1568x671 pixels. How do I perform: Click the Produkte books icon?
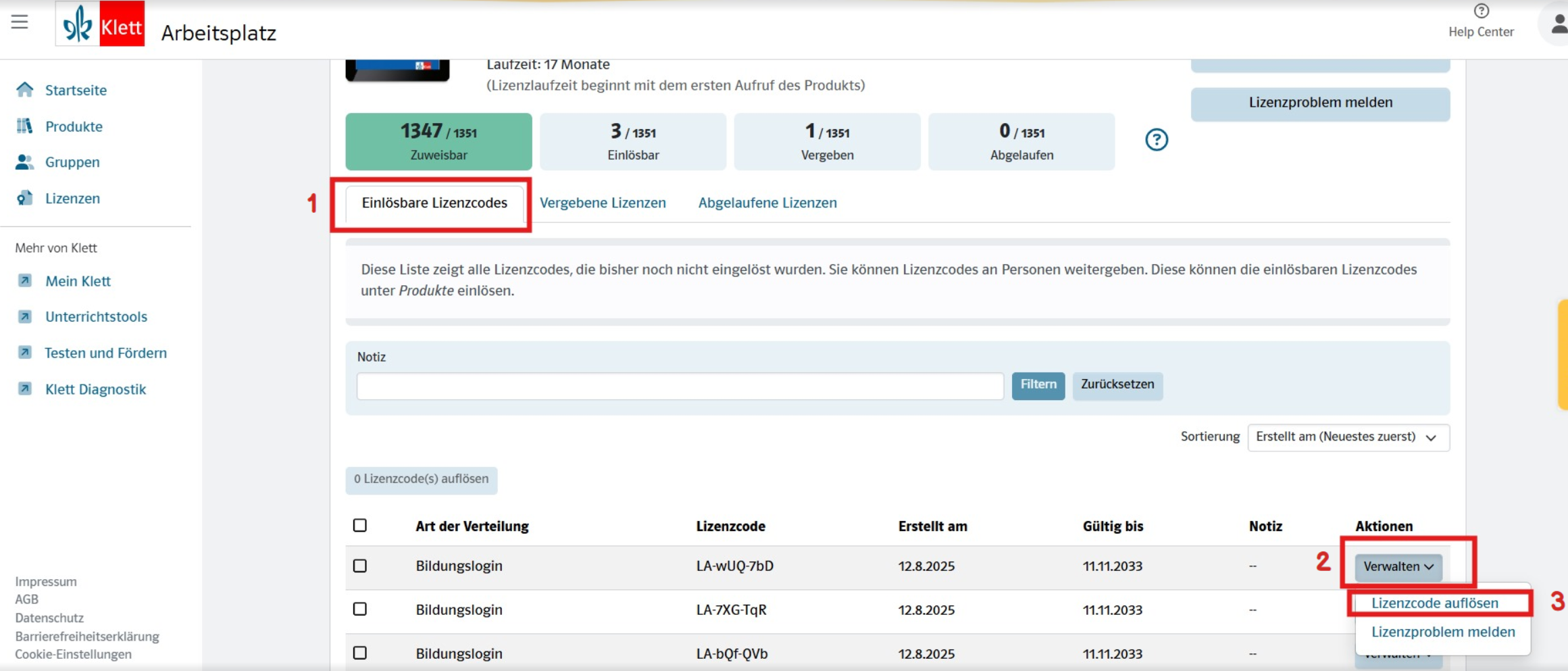[x=25, y=126]
